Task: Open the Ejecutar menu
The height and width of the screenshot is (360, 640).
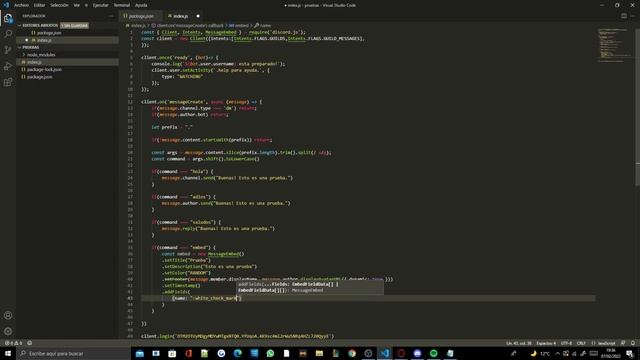Action: (100, 5)
